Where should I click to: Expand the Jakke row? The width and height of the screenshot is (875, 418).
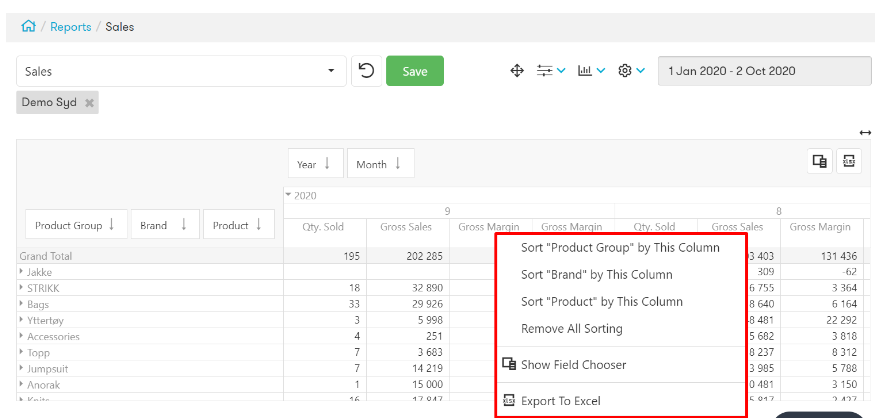[x=22, y=272]
